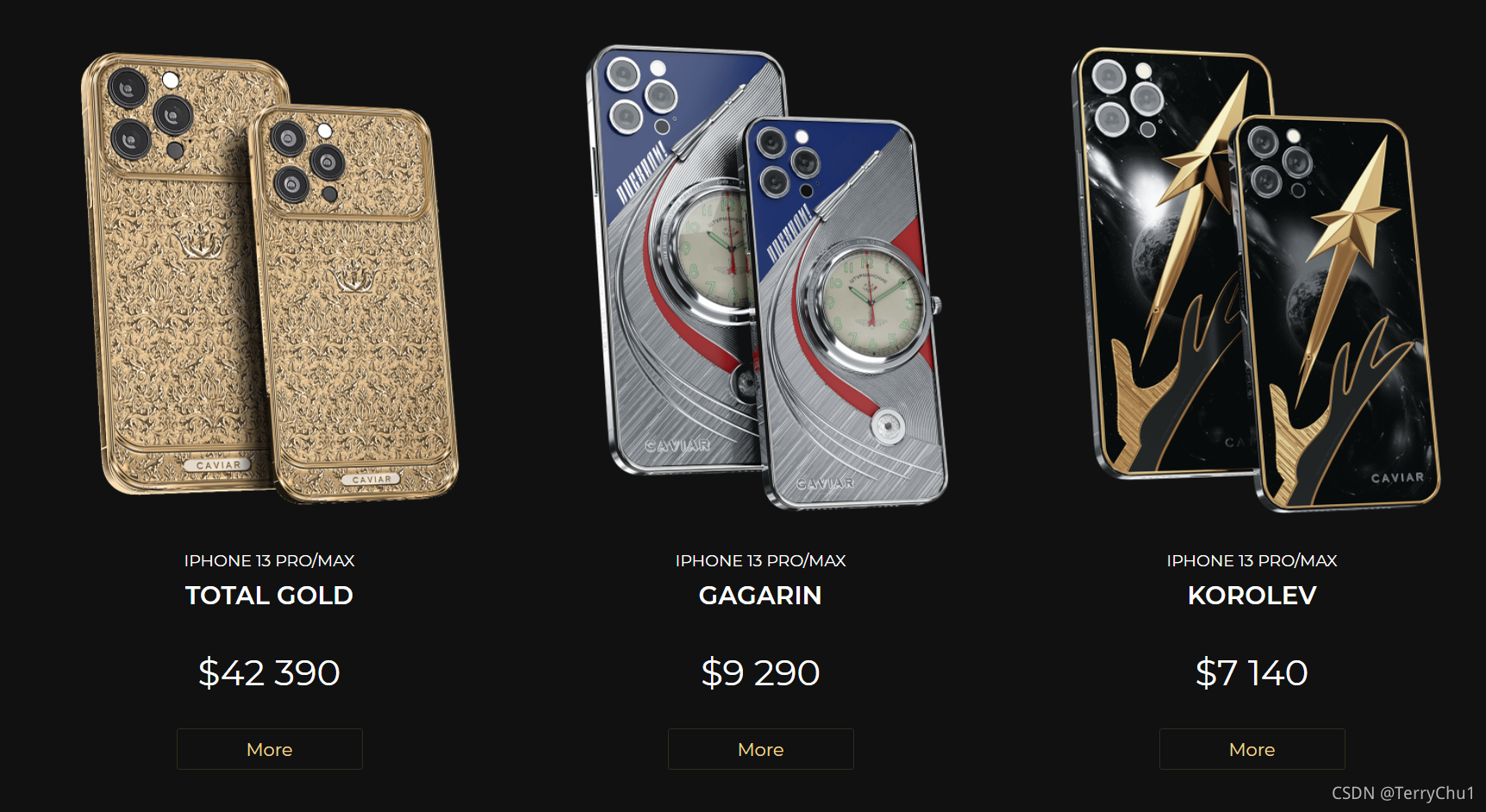The height and width of the screenshot is (812, 1486).
Task: Click IPHONE 13 PRO/MAX label above Korolev
Action: coord(1252,560)
